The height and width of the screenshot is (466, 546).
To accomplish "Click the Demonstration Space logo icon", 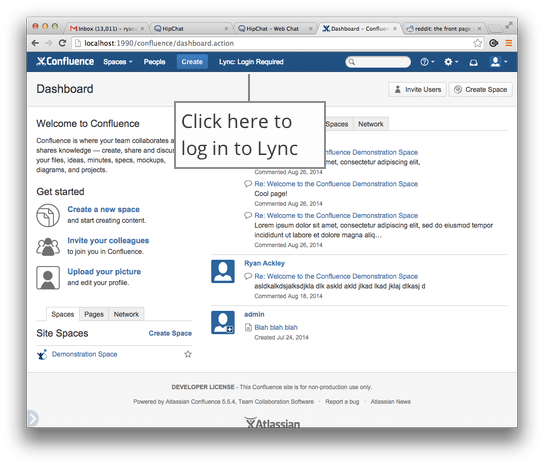I will [42, 355].
